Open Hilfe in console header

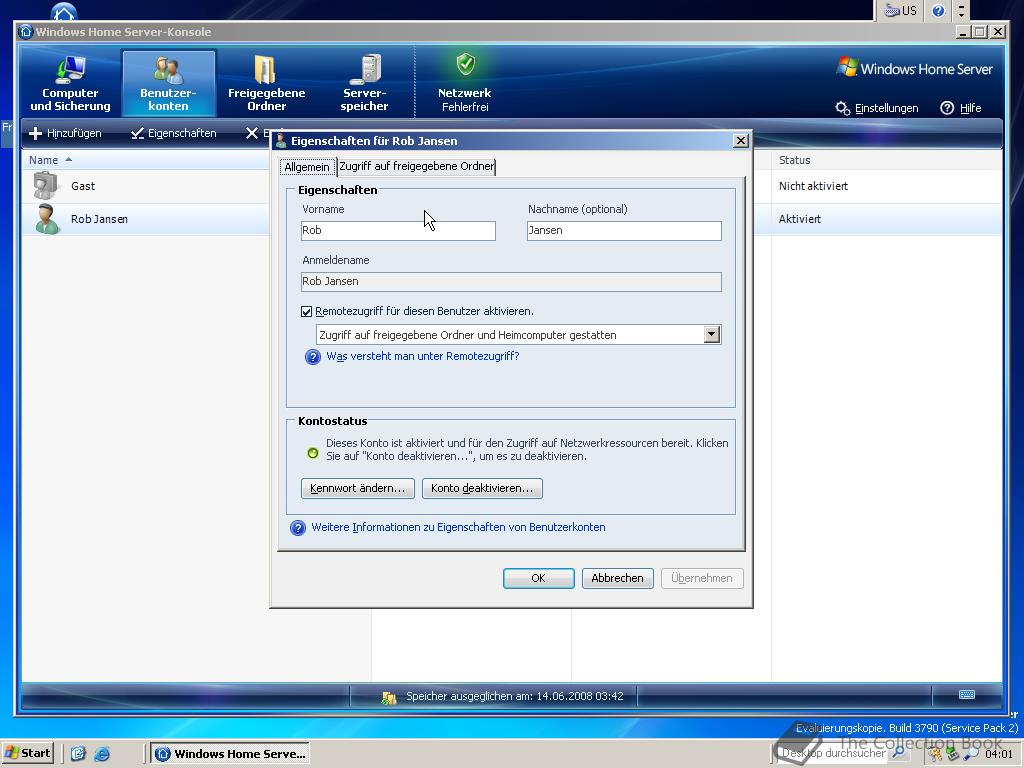(961, 108)
